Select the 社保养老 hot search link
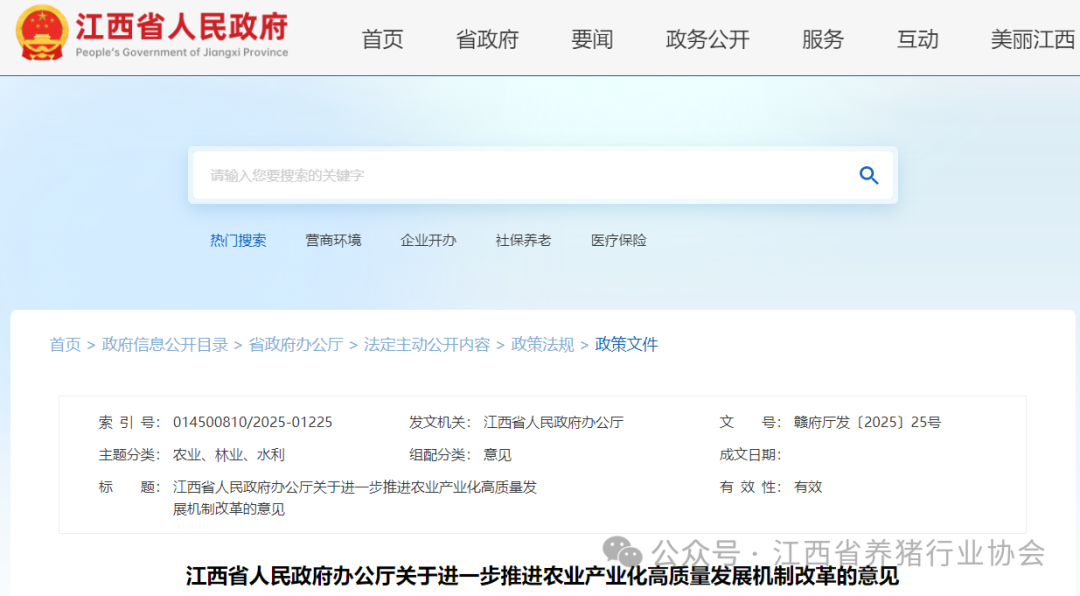Viewport: 1080px width, 596px height. click(x=523, y=241)
